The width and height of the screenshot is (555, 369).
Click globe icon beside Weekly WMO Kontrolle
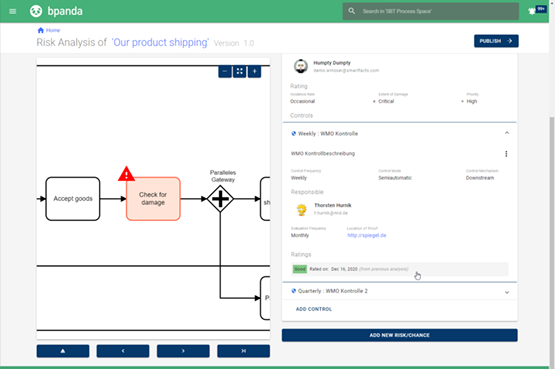(x=293, y=133)
